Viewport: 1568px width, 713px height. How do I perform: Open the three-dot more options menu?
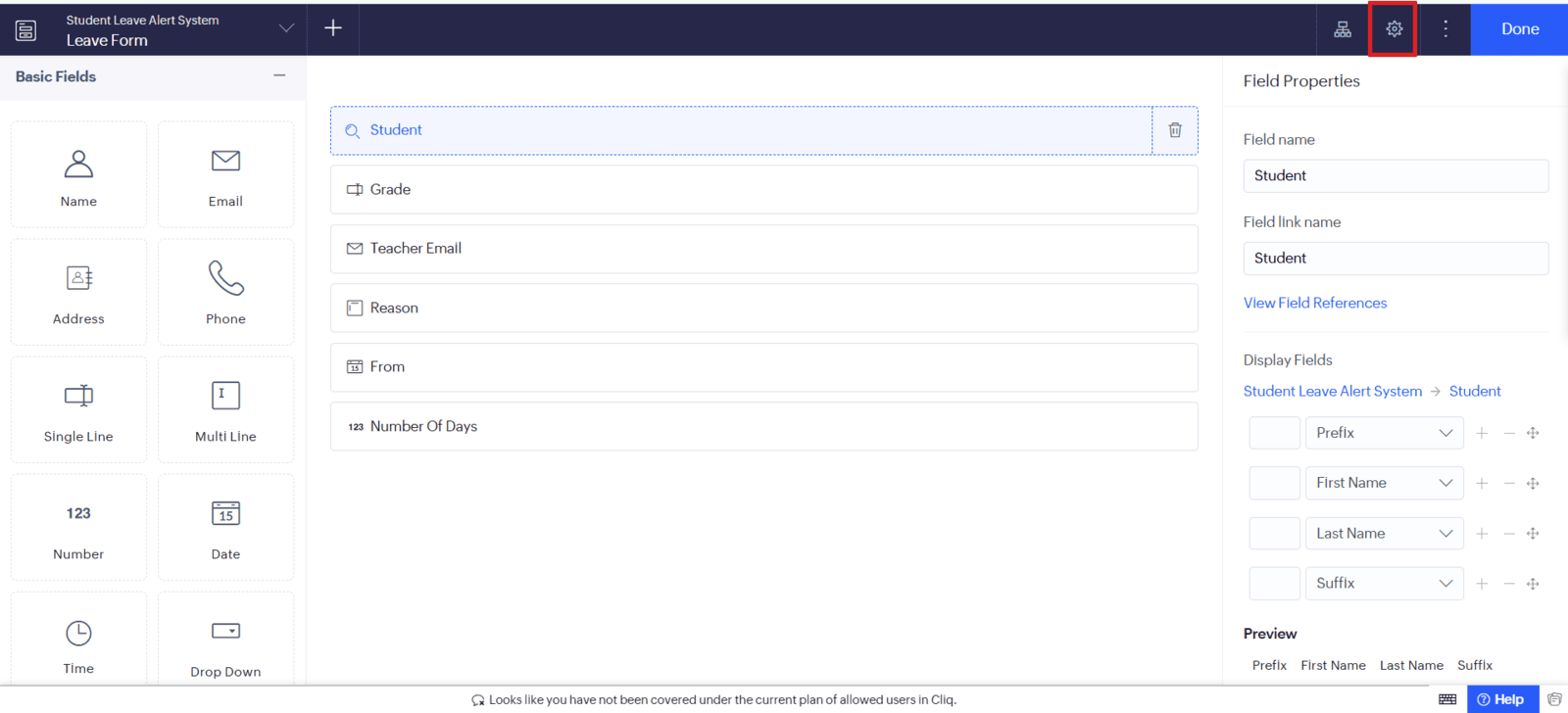(1445, 29)
